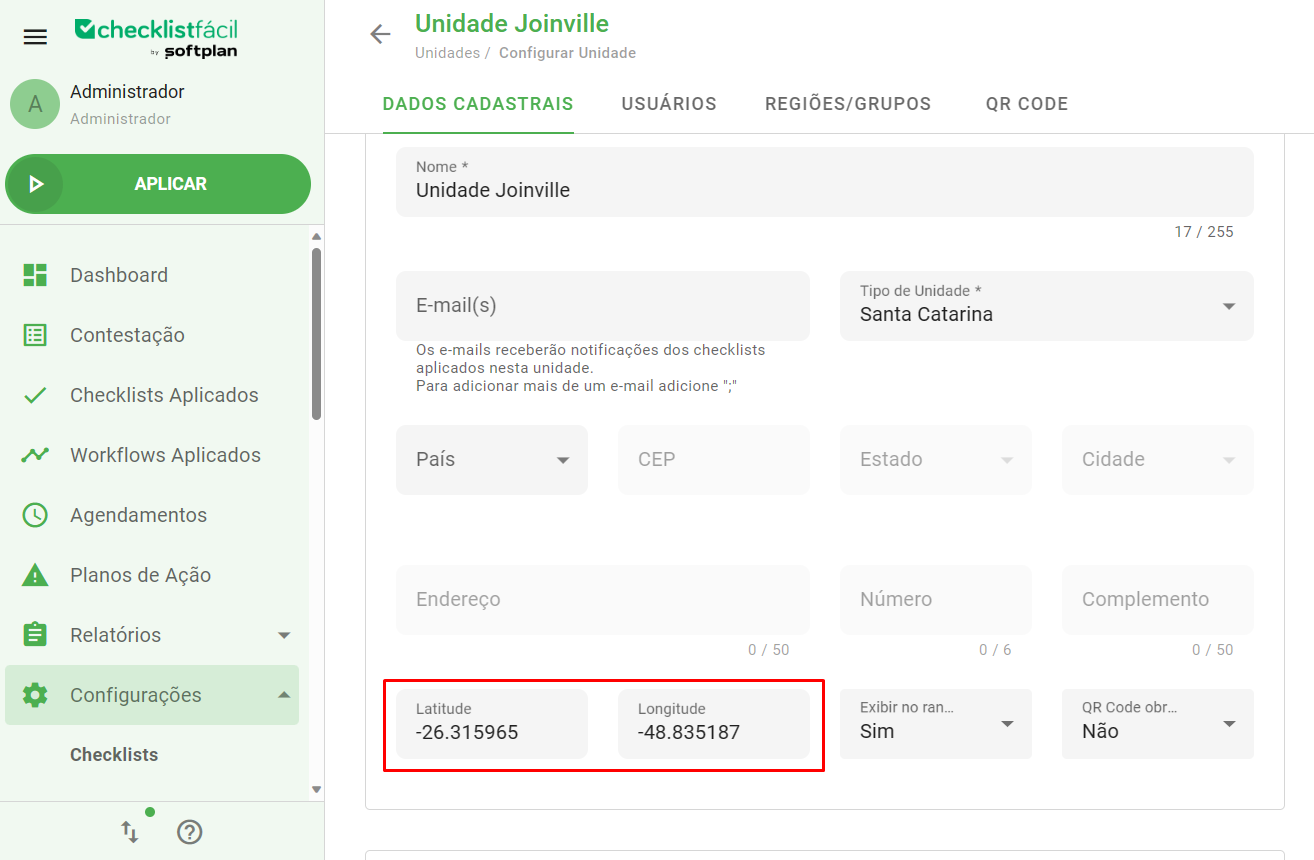Open the QR CODE tab
The width and height of the screenshot is (1314, 860).
point(1026,103)
